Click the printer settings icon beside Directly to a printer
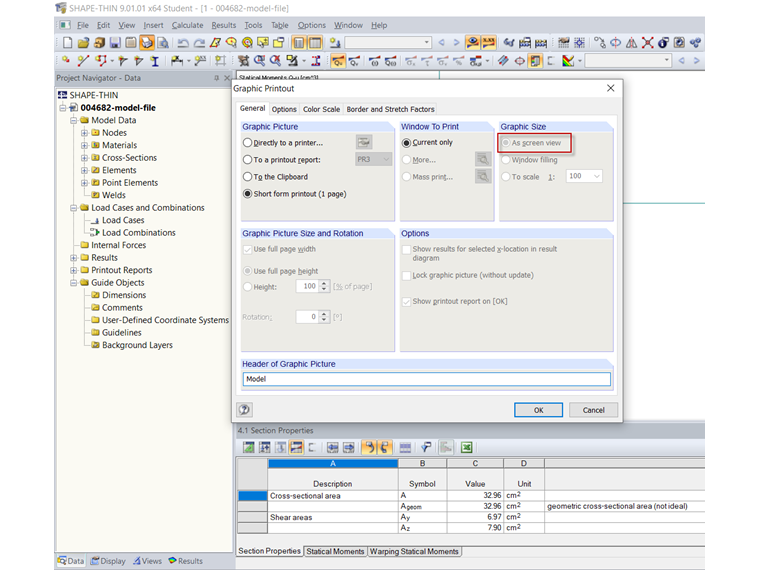This screenshot has width=760, height=570. click(x=364, y=143)
